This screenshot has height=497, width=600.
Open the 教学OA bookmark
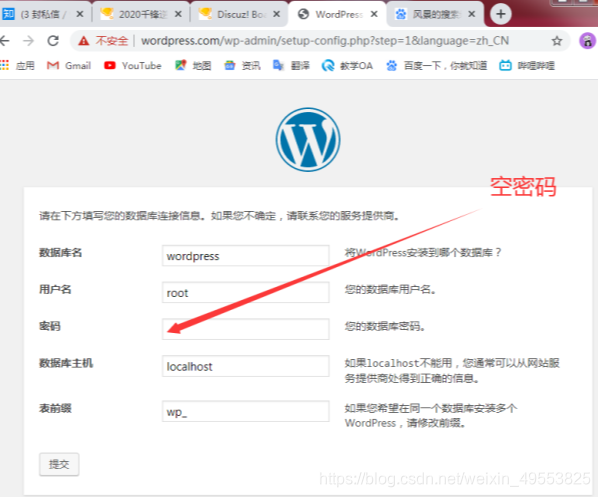click(x=347, y=66)
